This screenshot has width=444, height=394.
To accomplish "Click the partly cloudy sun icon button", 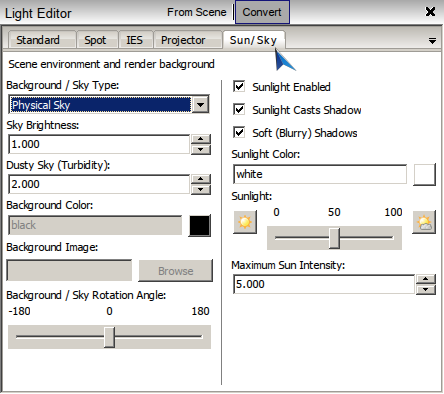I will [424, 222].
